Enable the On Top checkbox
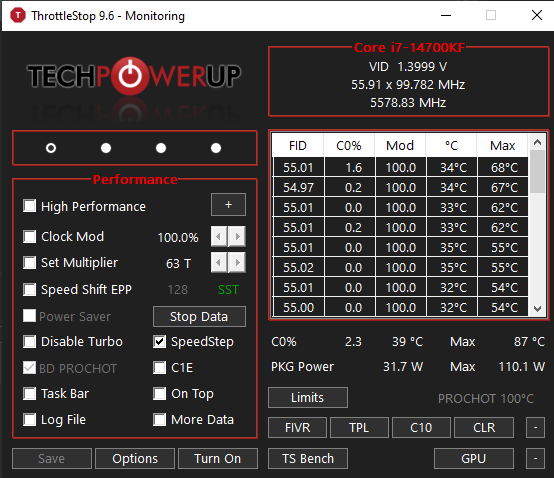Viewport: 554px width, 478px height. pos(159,394)
